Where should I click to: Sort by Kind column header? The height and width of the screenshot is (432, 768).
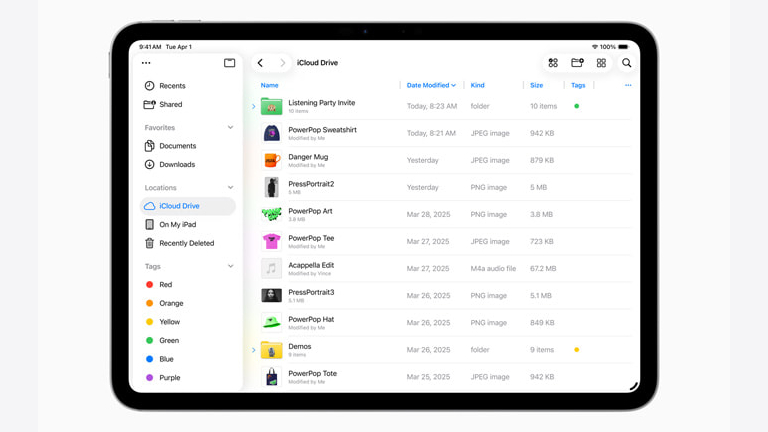pyautogui.click(x=478, y=85)
